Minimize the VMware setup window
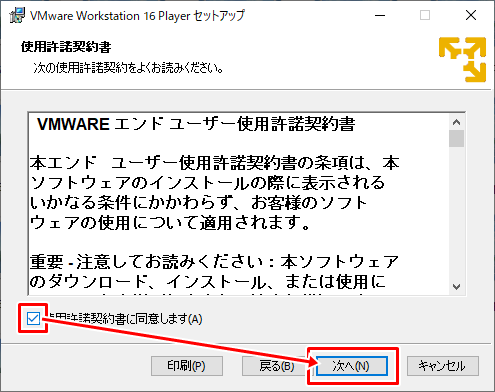 tap(380, 15)
